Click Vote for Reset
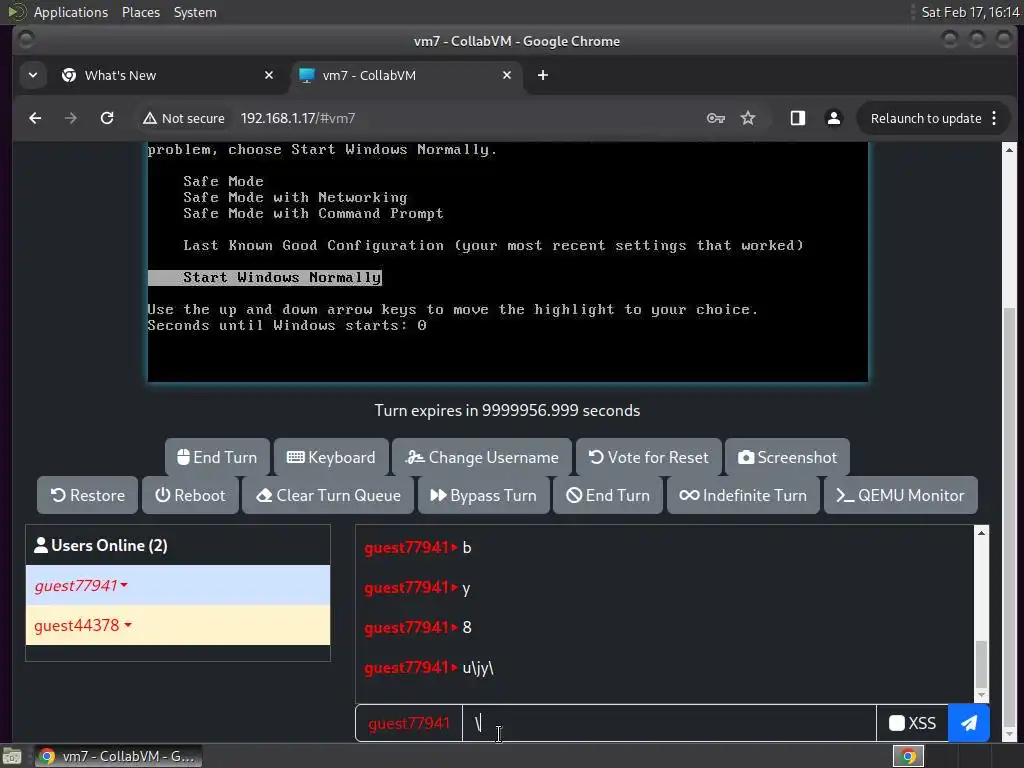The image size is (1024, 768). tap(648, 457)
